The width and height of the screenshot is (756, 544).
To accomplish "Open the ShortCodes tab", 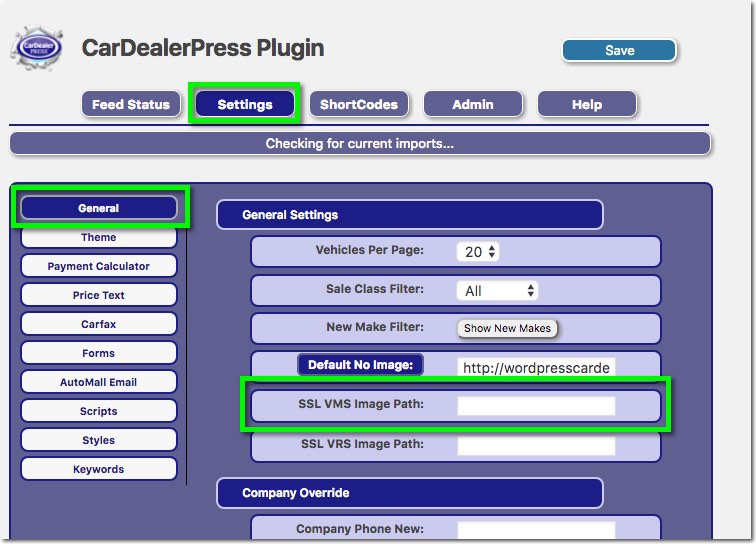I will [x=359, y=104].
